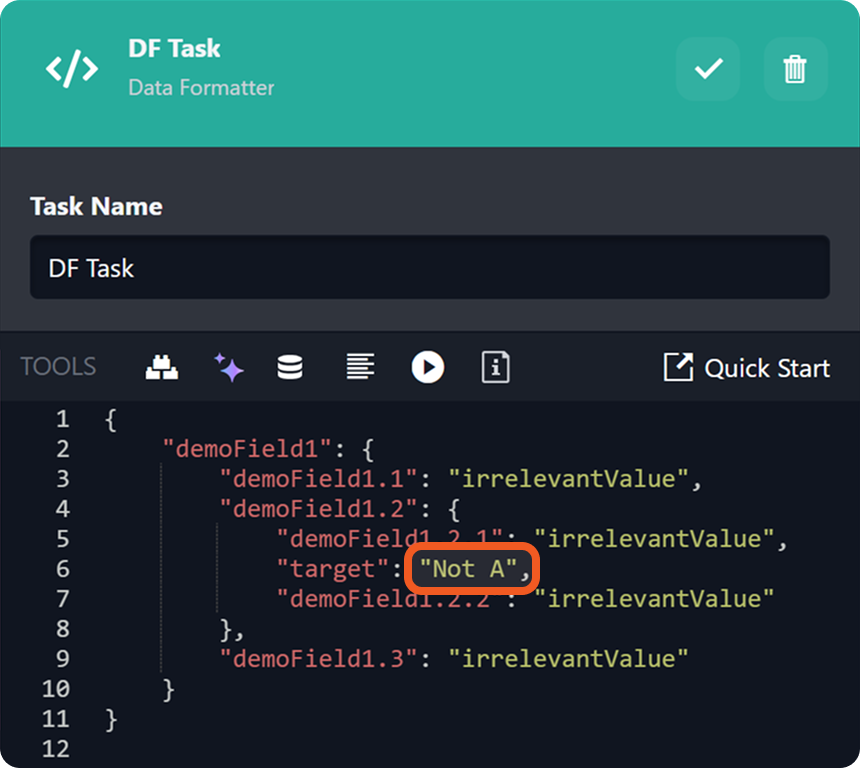Open the info document icon
This screenshot has width=860, height=768.
(x=495, y=367)
